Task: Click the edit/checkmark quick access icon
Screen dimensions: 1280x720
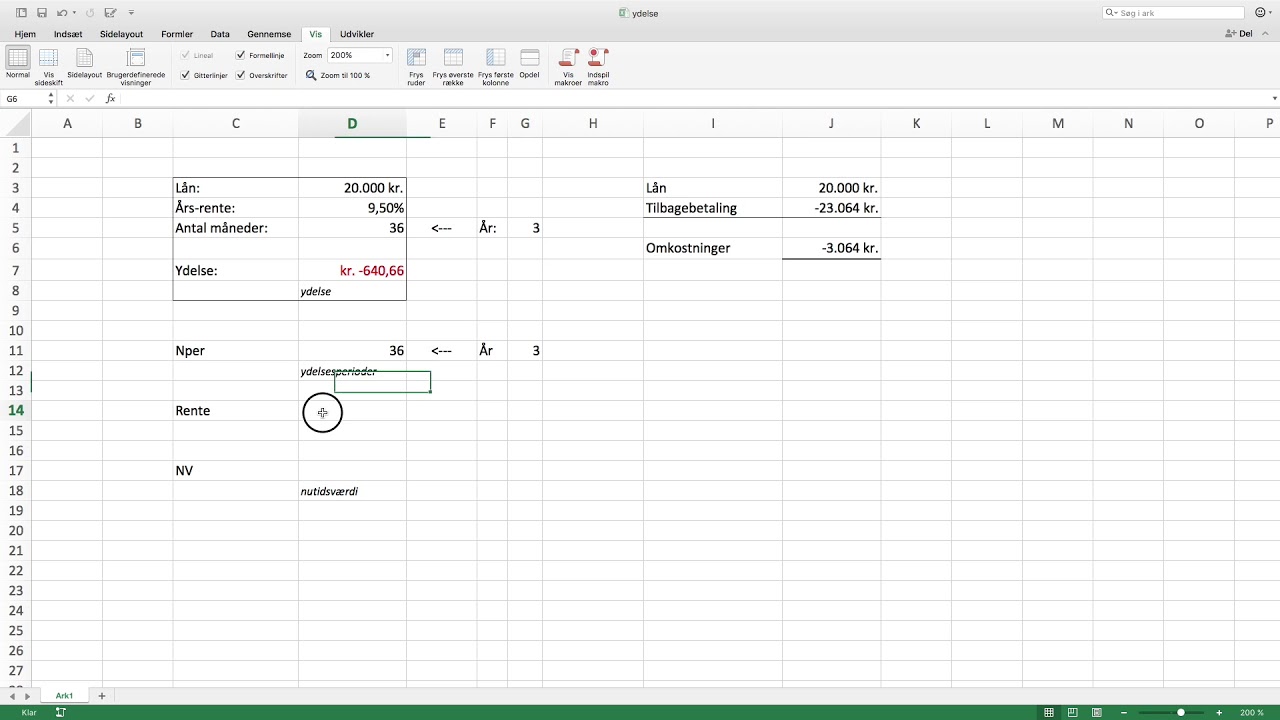Action: tap(109, 13)
